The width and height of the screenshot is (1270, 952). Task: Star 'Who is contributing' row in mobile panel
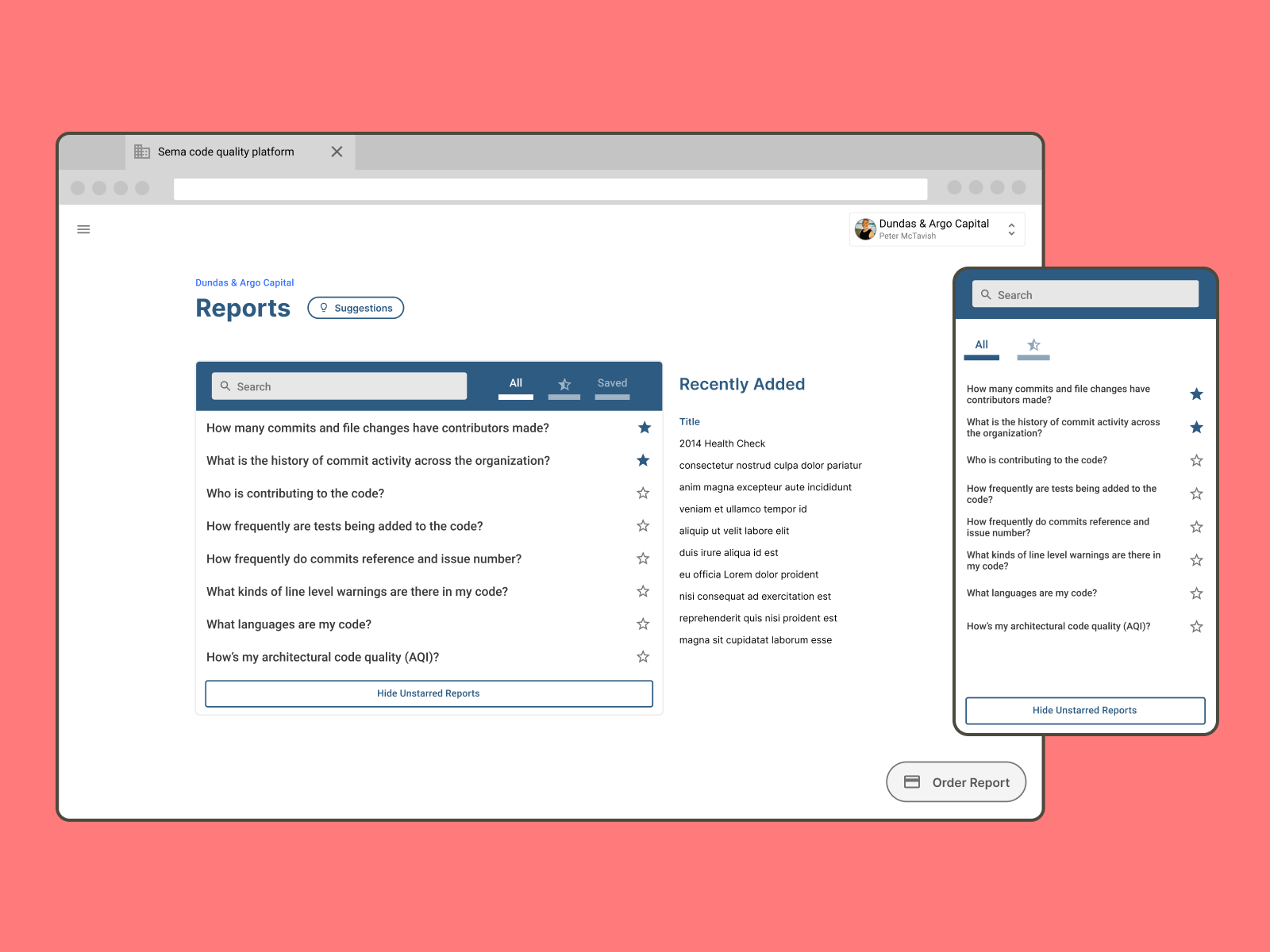pyautogui.click(x=1196, y=460)
